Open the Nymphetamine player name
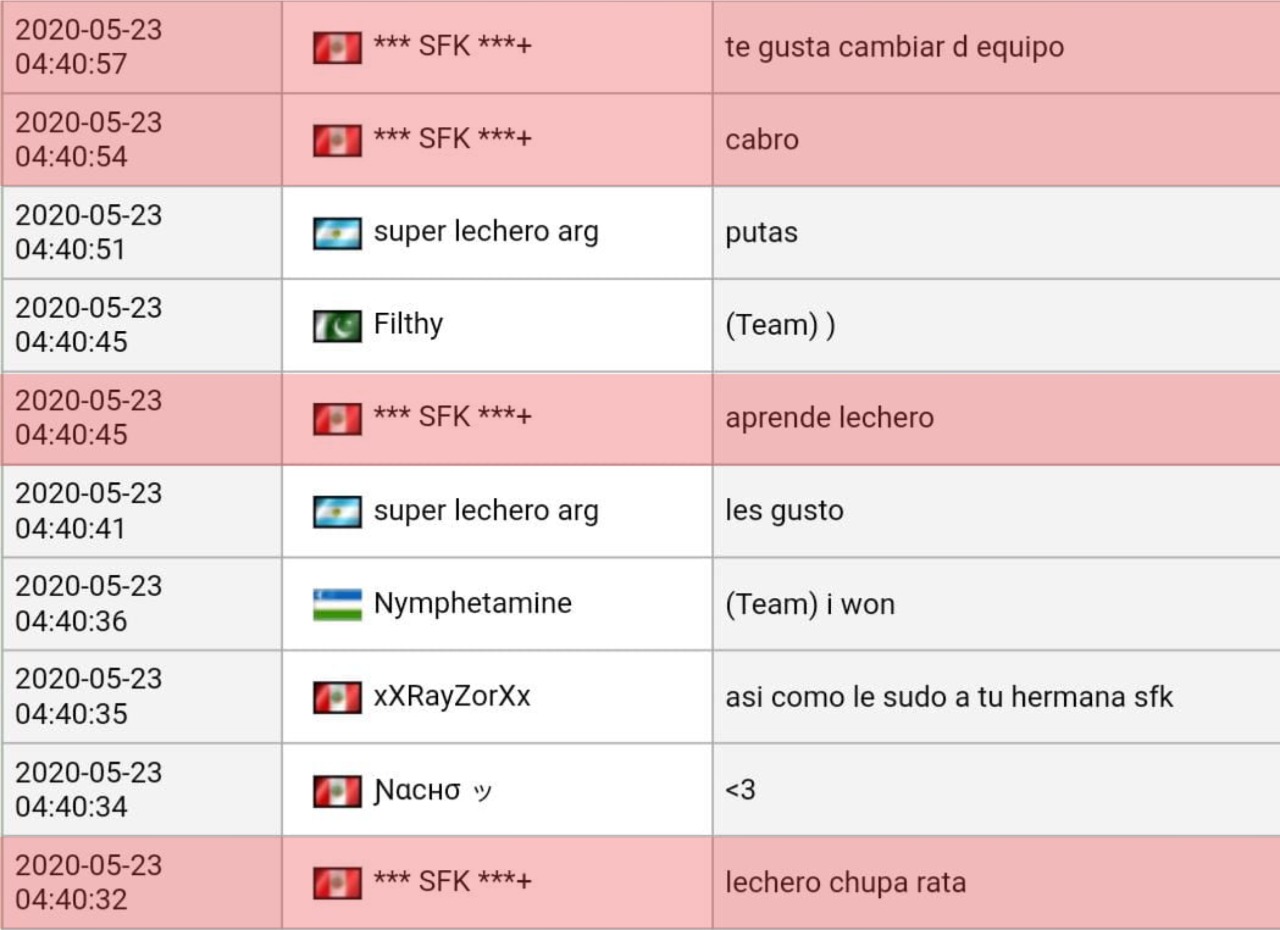1280x930 pixels. coord(472,603)
